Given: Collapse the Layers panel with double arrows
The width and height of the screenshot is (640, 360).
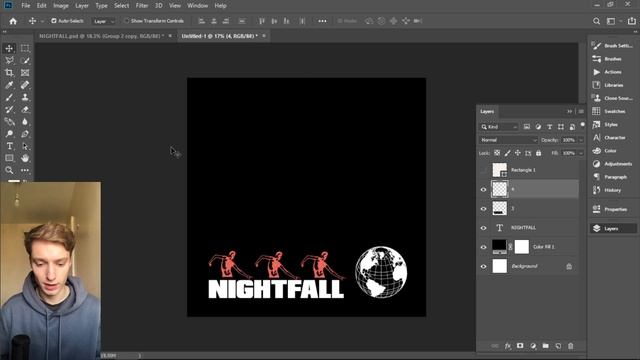Looking at the screenshot, I should [x=569, y=111].
